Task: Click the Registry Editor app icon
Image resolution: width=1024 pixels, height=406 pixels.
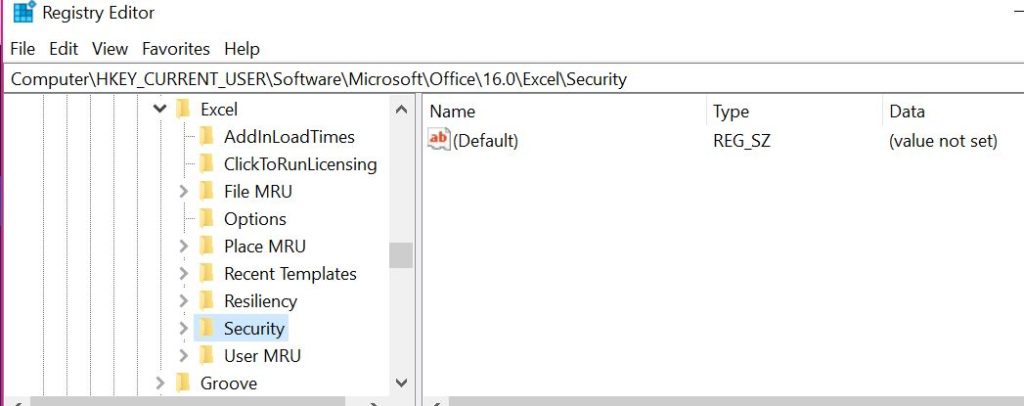Action: 23,14
